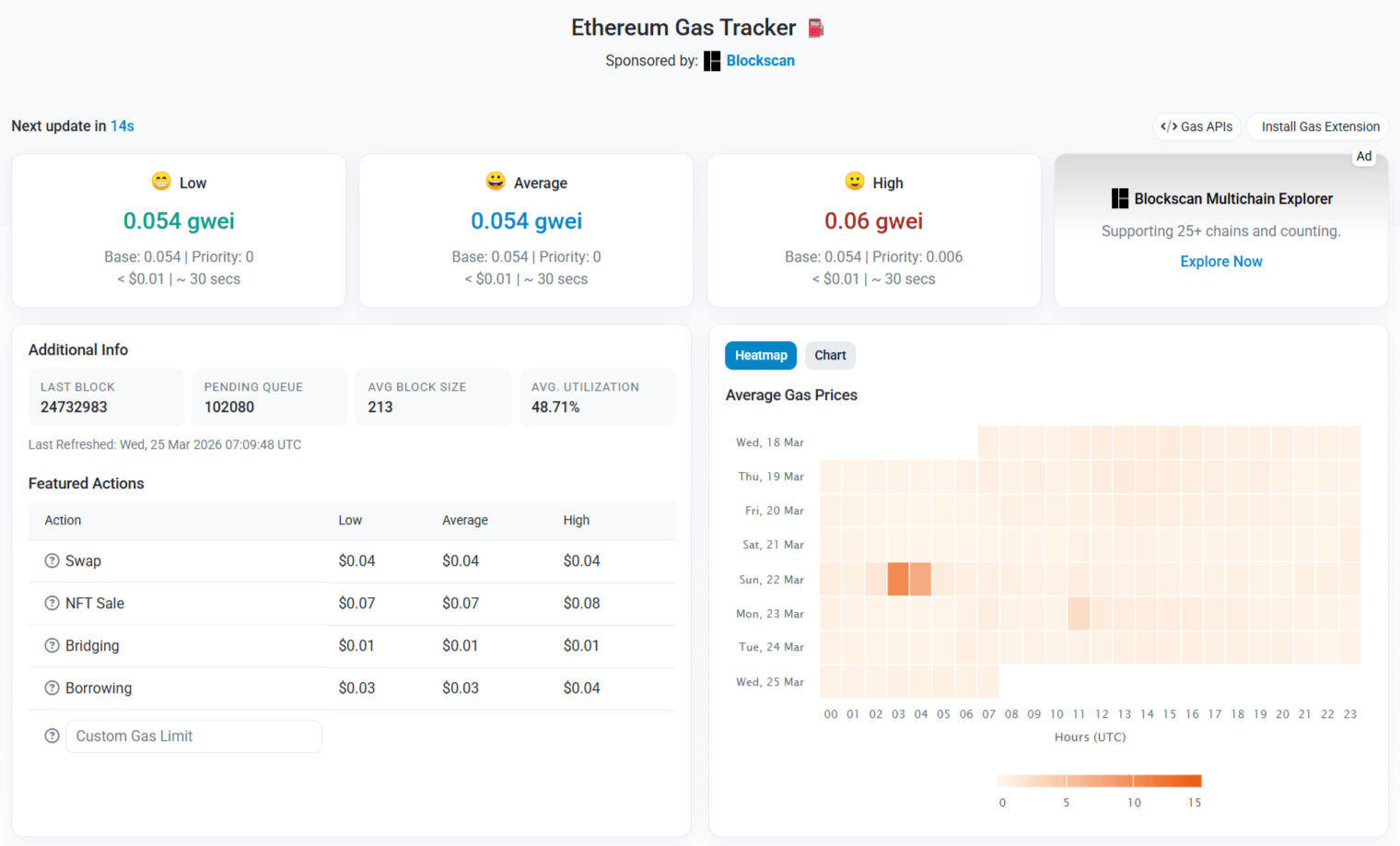Click the darkest heatmap cell on Sun, 22 Mar
1400x846 pixels.
click(899, 579)
